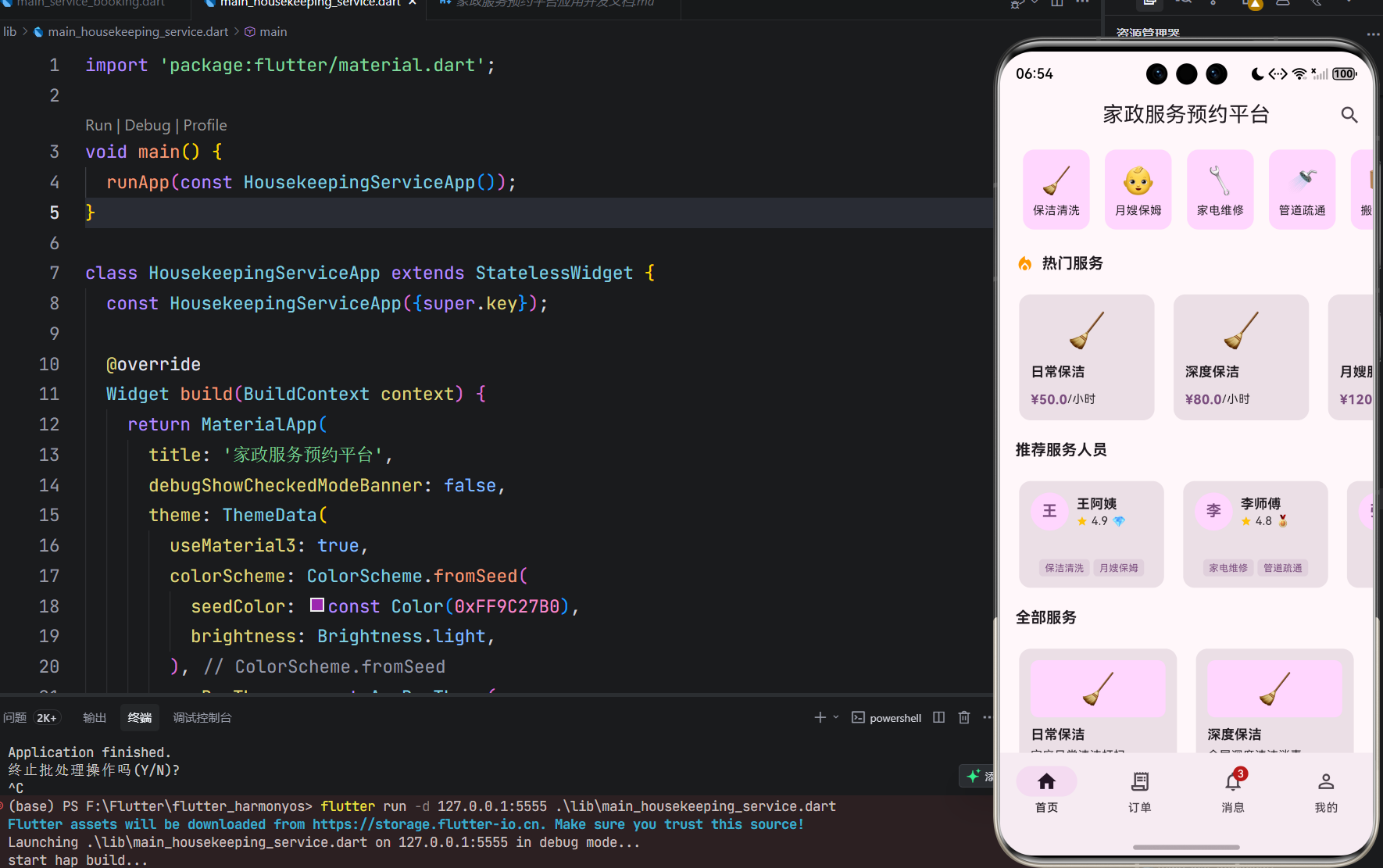Click the split editor icon in editor toolbar
Viewport: 1383px width, 868px height.
1057,3
